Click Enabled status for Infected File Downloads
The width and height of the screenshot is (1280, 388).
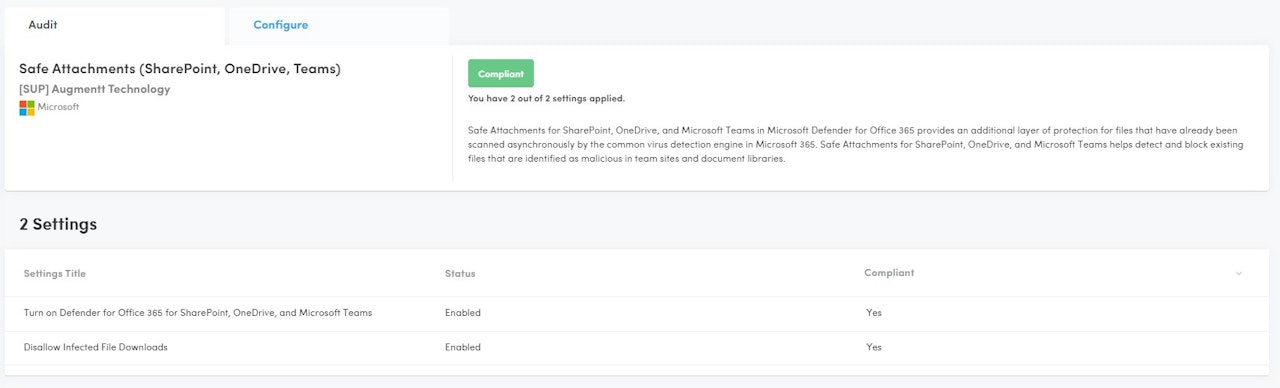coord(463,347)
